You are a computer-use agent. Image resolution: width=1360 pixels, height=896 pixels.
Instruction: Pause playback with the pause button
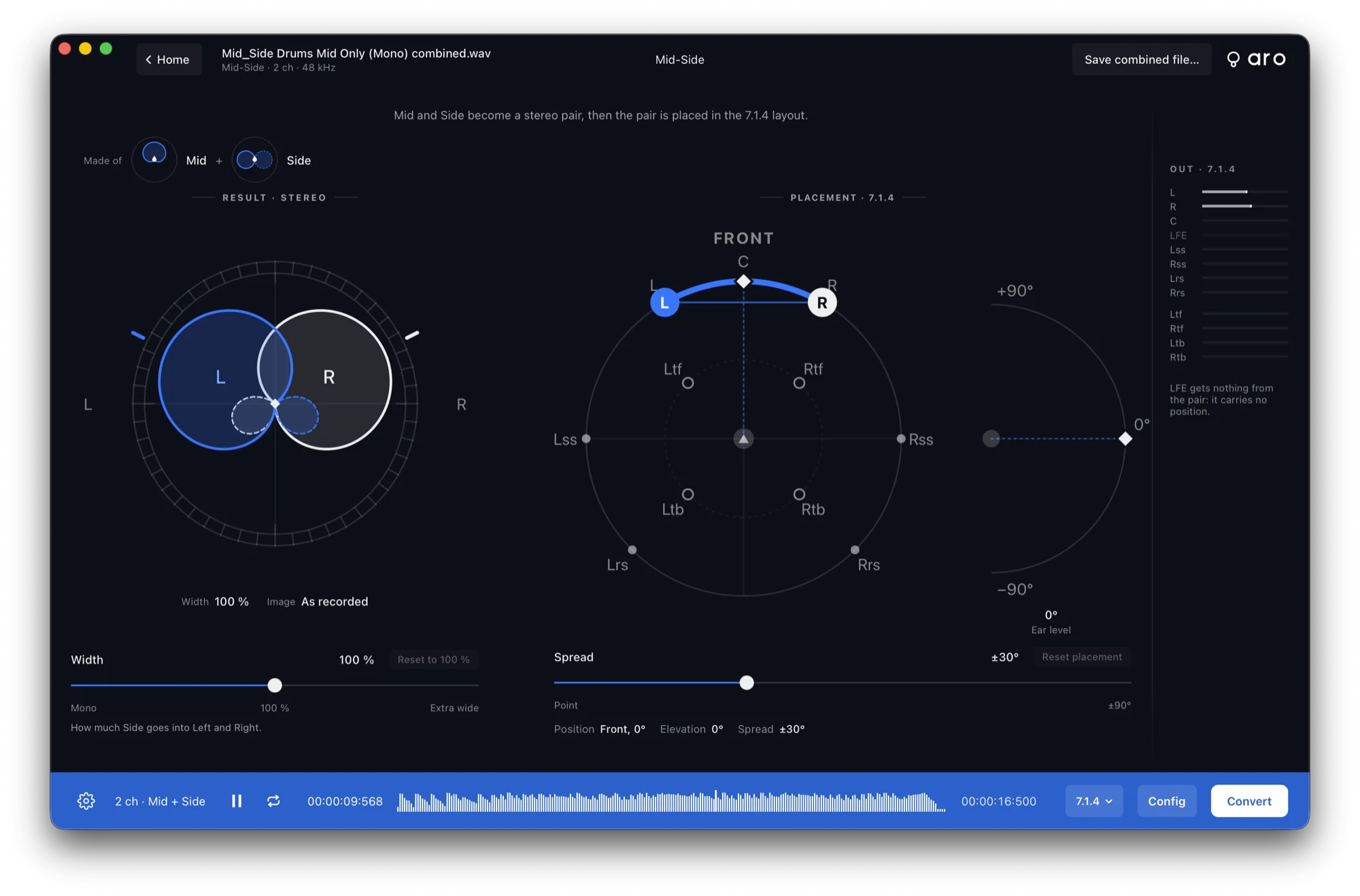[237, 801]
